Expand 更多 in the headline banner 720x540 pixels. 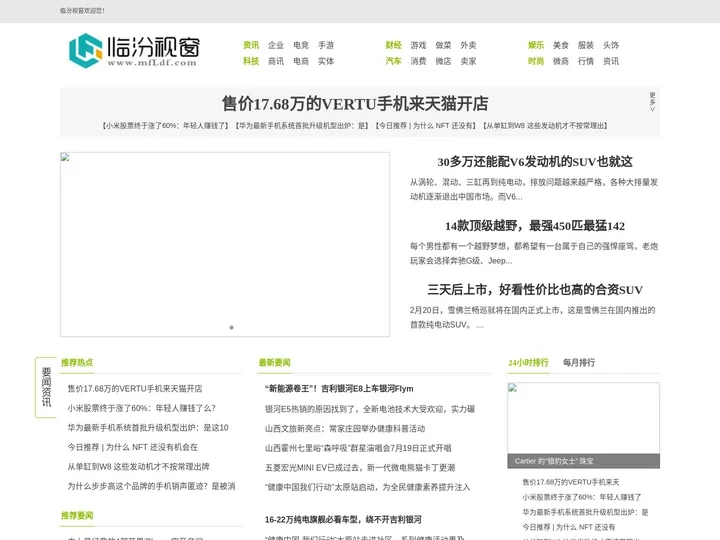pyautogui.click(x=652, y=101)
